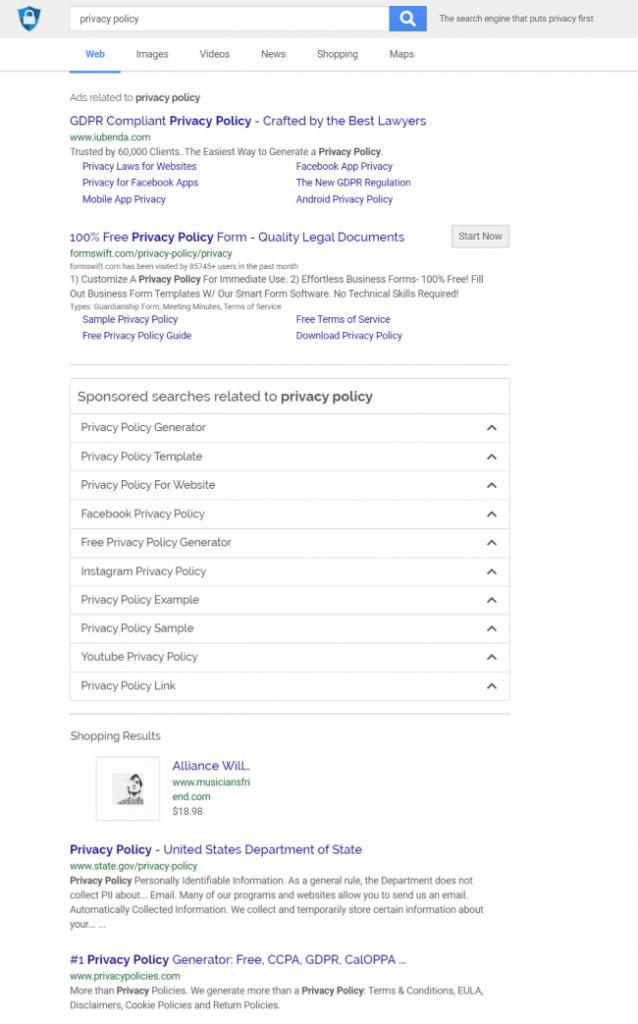Switch to the Images tab
Screen dimensions: 638x1024
pyautogui.click(x=152, y=54)
